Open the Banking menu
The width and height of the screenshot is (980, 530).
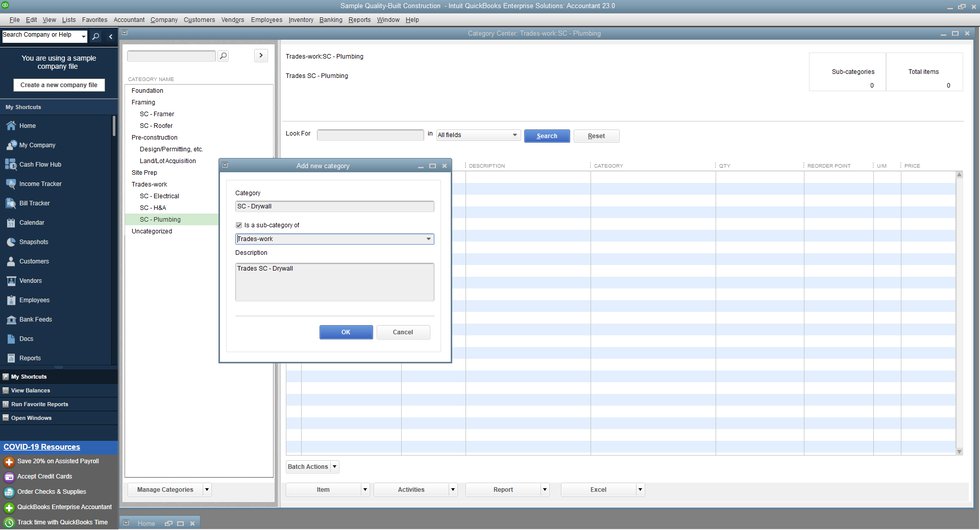pos(331,20)
